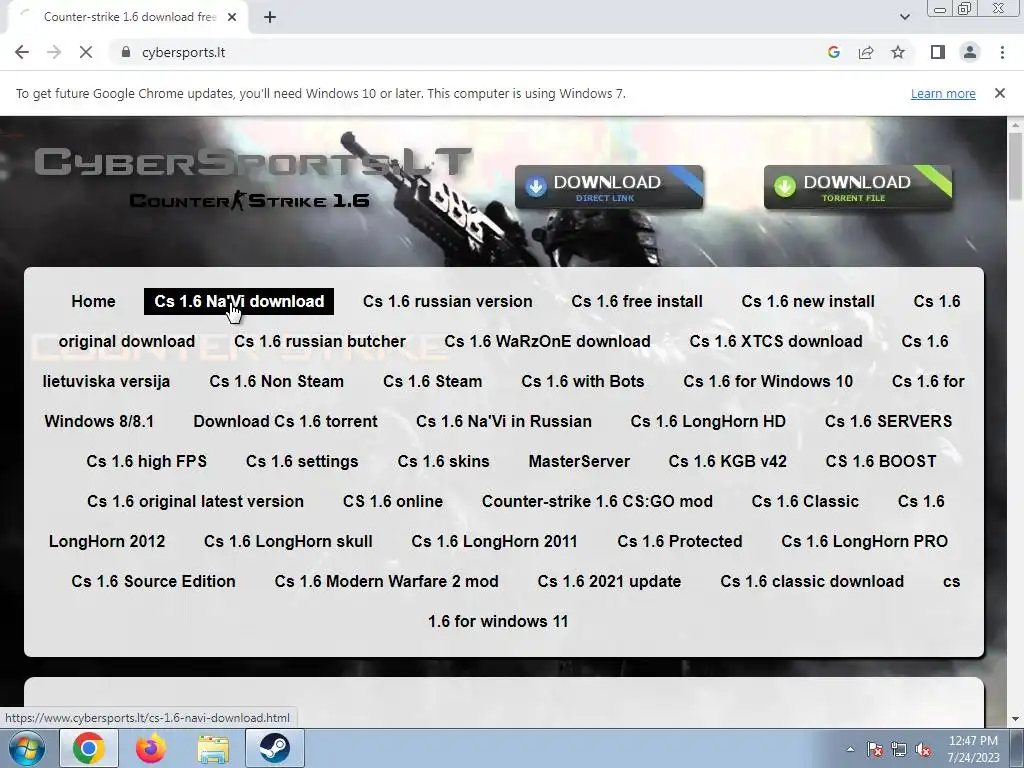Viewport: 1024px width, 768px height.
Task: Click the Download Direct Link button
Action: 609,187
